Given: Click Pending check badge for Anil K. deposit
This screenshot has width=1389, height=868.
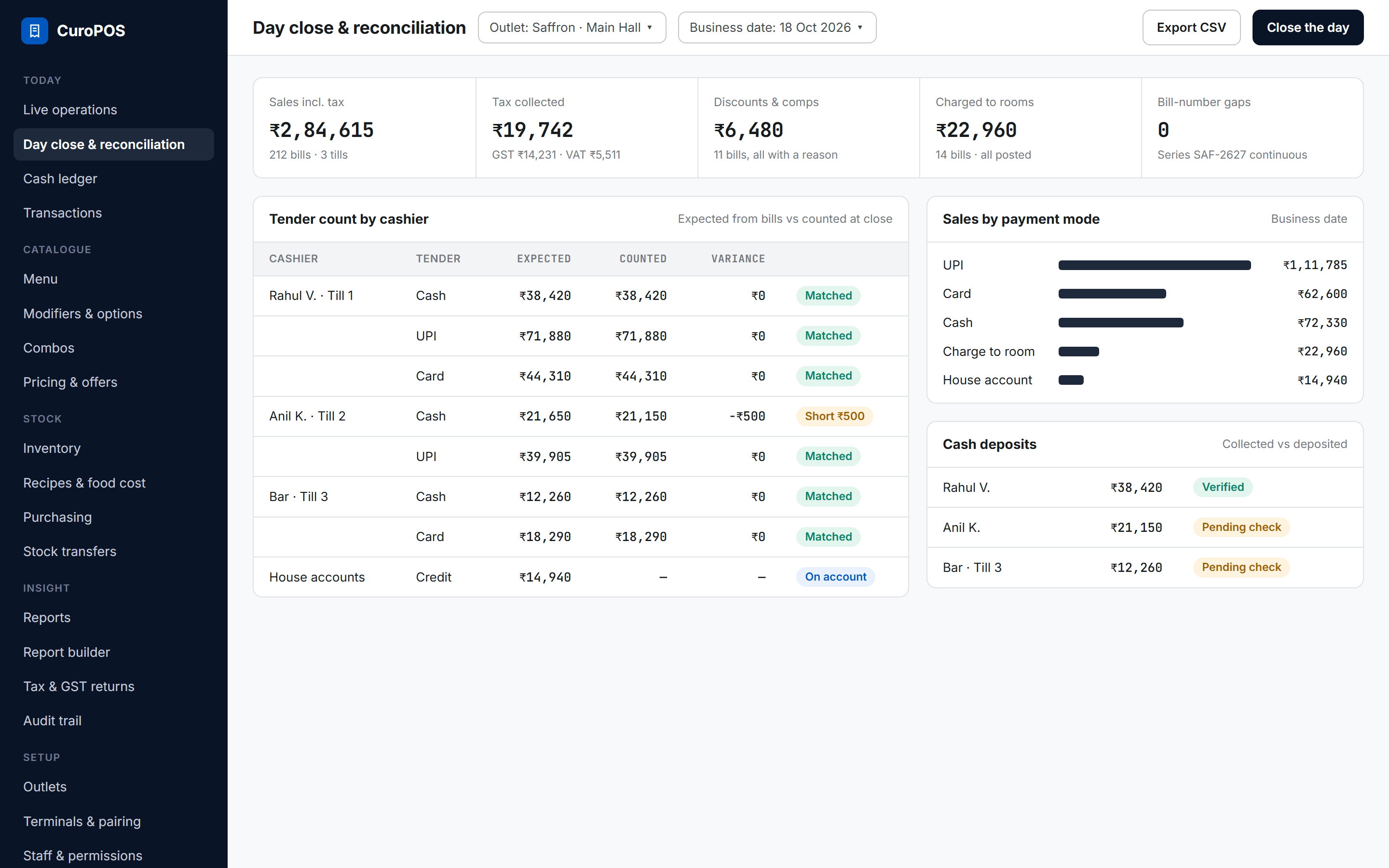Looking at the screenshot, I should (1241, 527).
